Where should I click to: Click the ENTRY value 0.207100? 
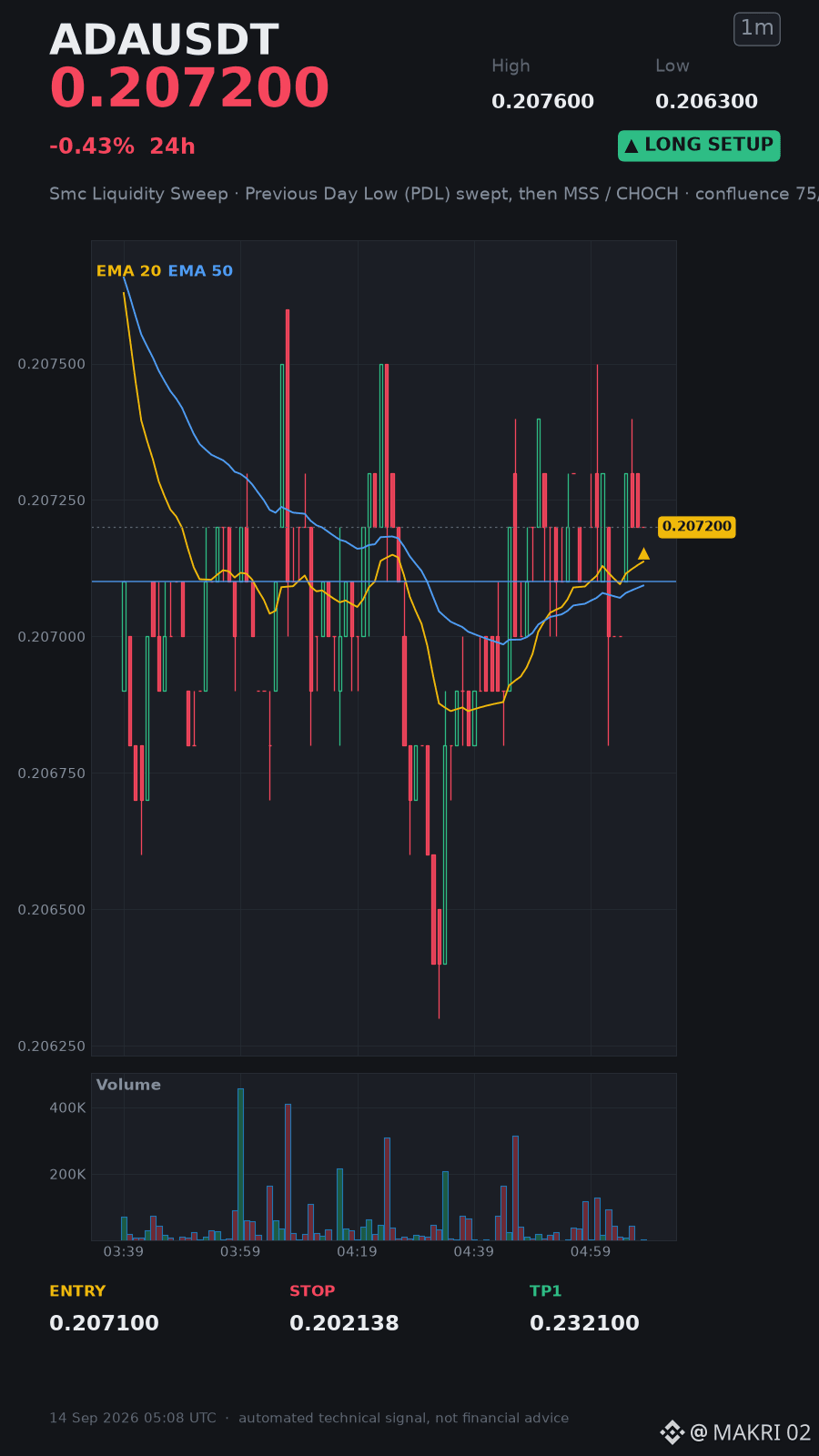point(104,1323)
